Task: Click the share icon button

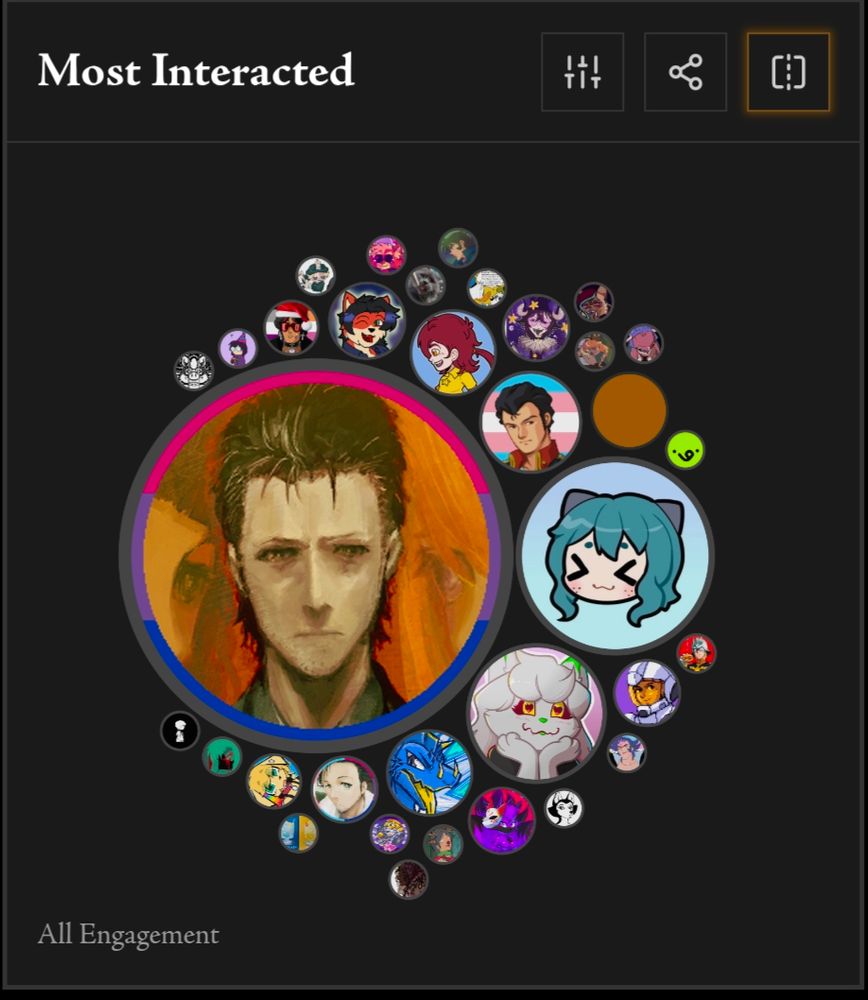Action: pyautogui.click(x=686, y=72)
